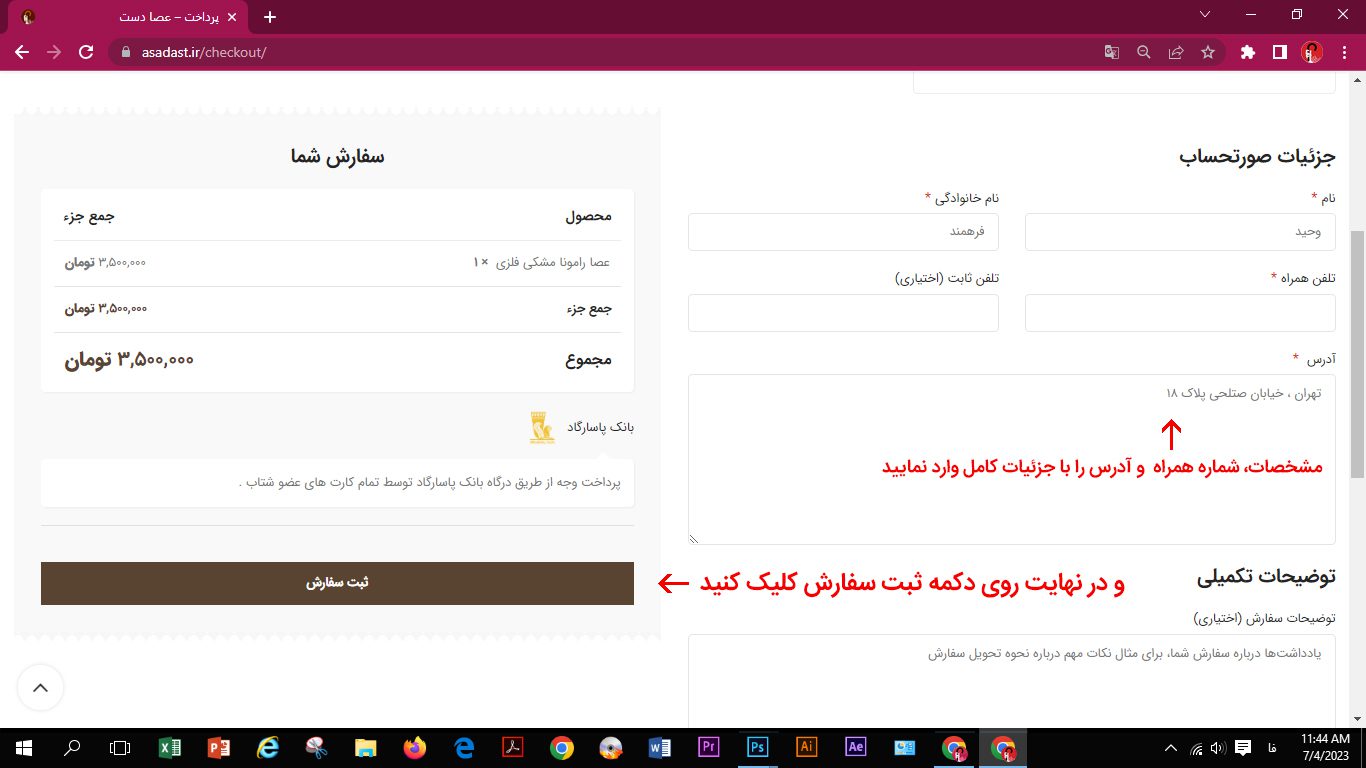Open the zoom magnifier icon in address bar
This screenshot has height=768, width=1366.
pyautogui.click(x=1143, y=52)
